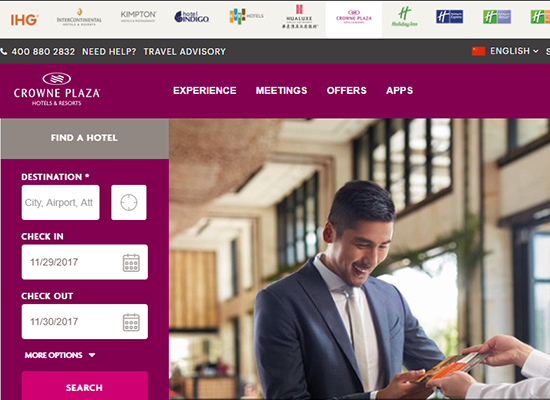The image size is (550, 400).
Task: Expand More Options in hotel search
Action: pyautogui.click(x=60, y=355)
